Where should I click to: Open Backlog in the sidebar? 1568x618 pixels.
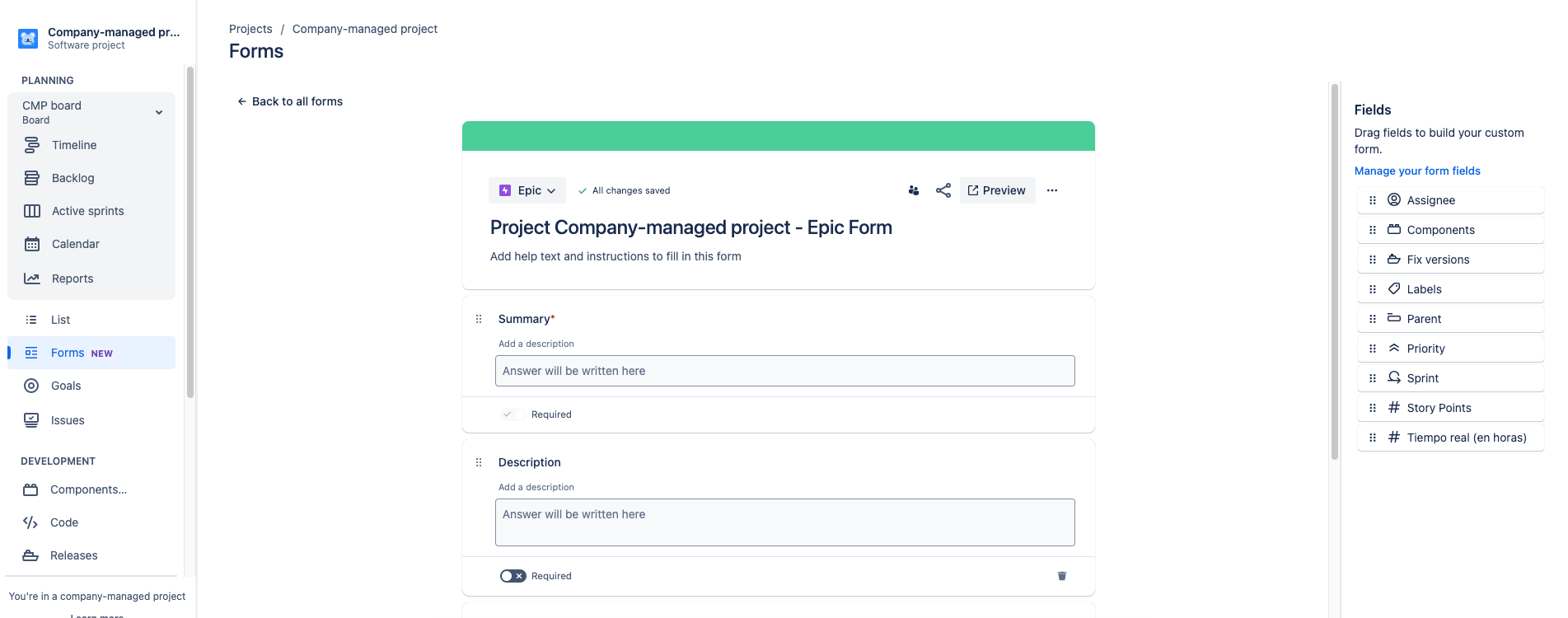73,178
